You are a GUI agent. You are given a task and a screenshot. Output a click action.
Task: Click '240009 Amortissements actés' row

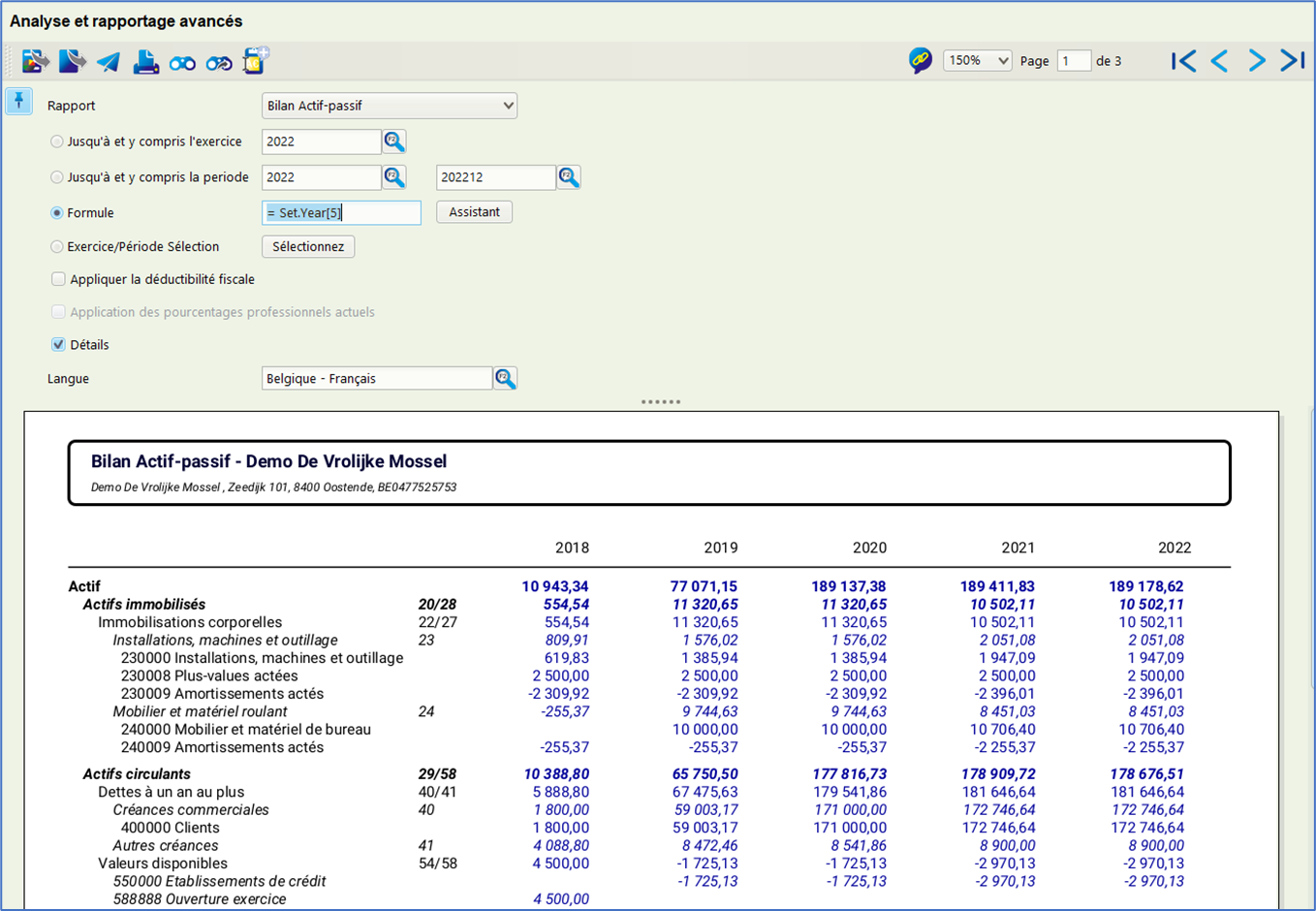tap(222, 748)
